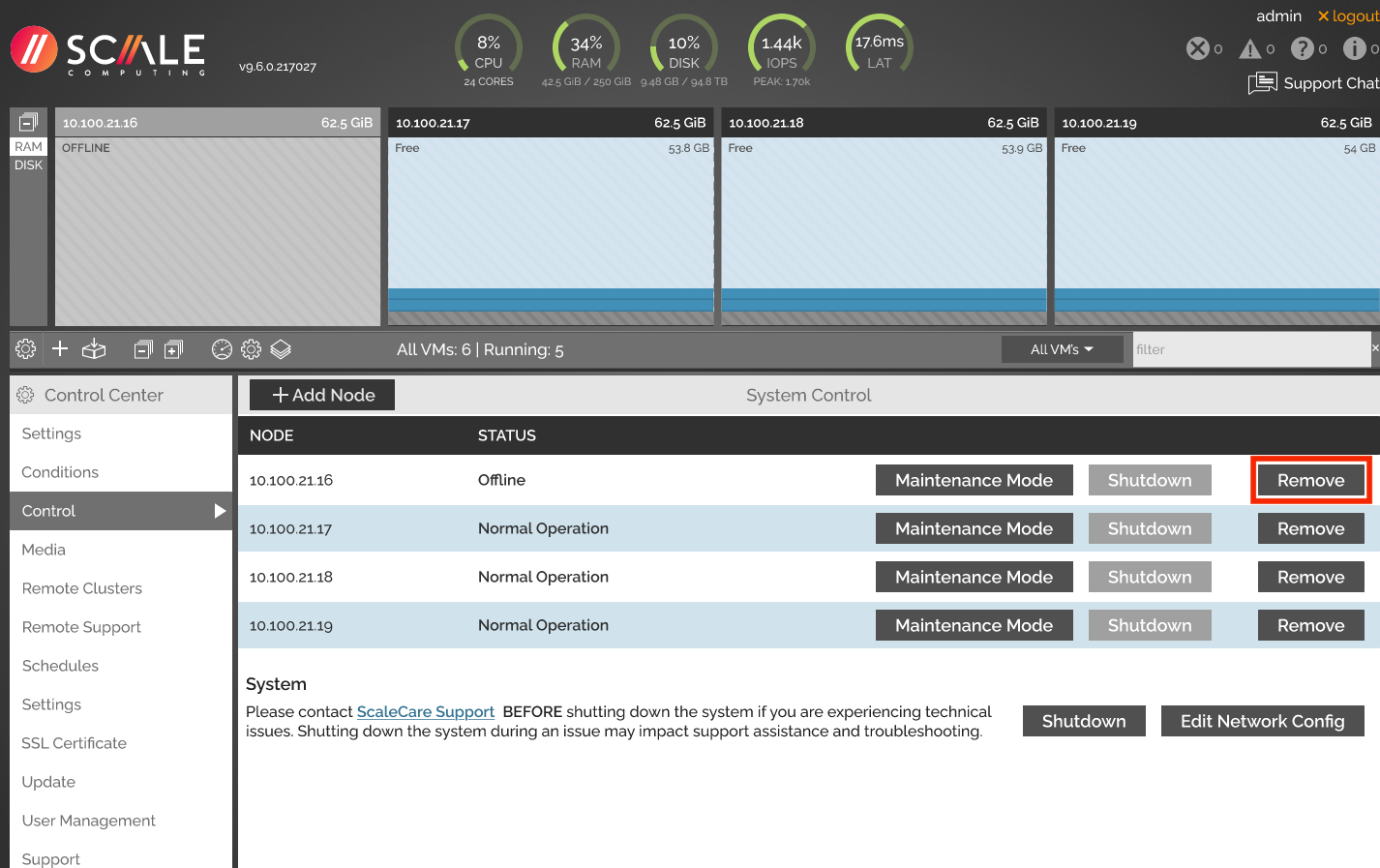Select the 10.100.21.17 node panel
This screenshot has width=1380, height=868.
[x=551, y=217]
